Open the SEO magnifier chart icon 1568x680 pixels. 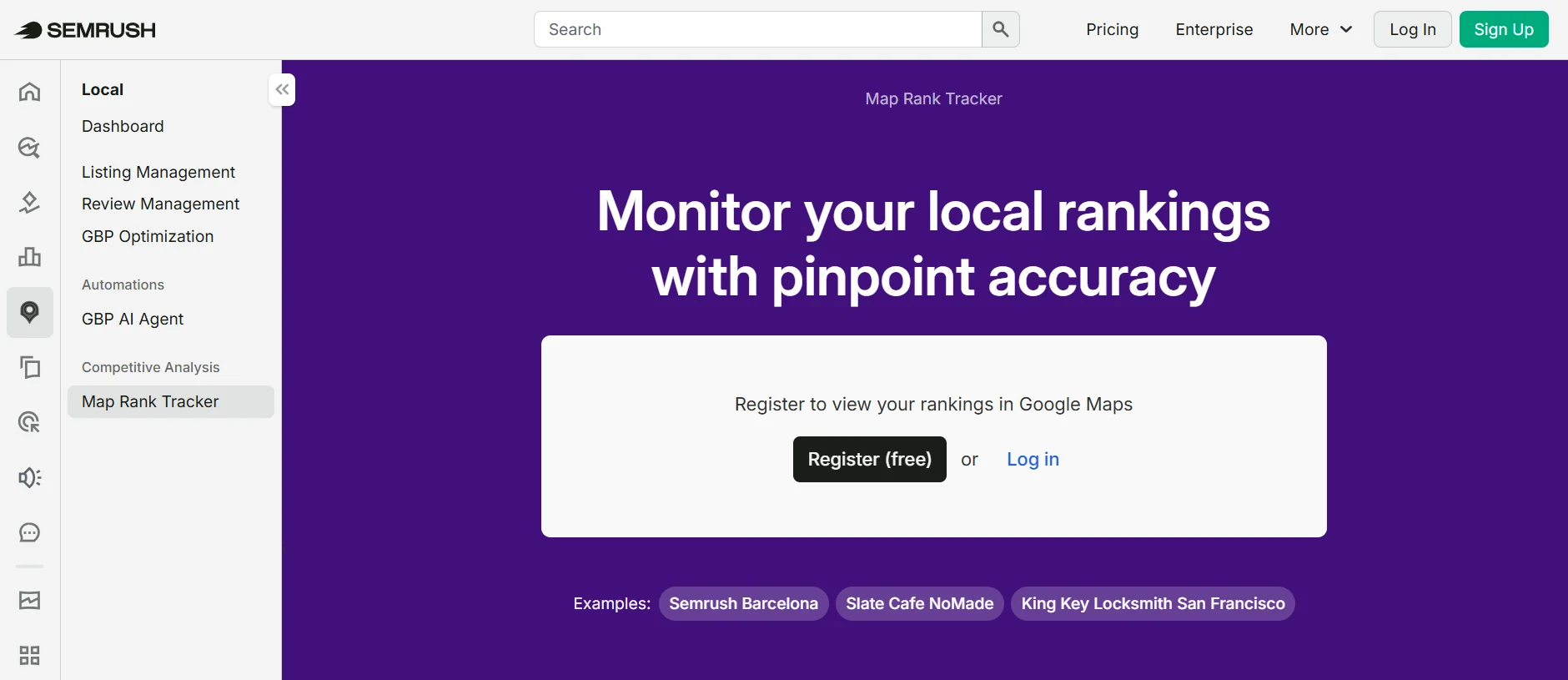(x=29, y=148)
